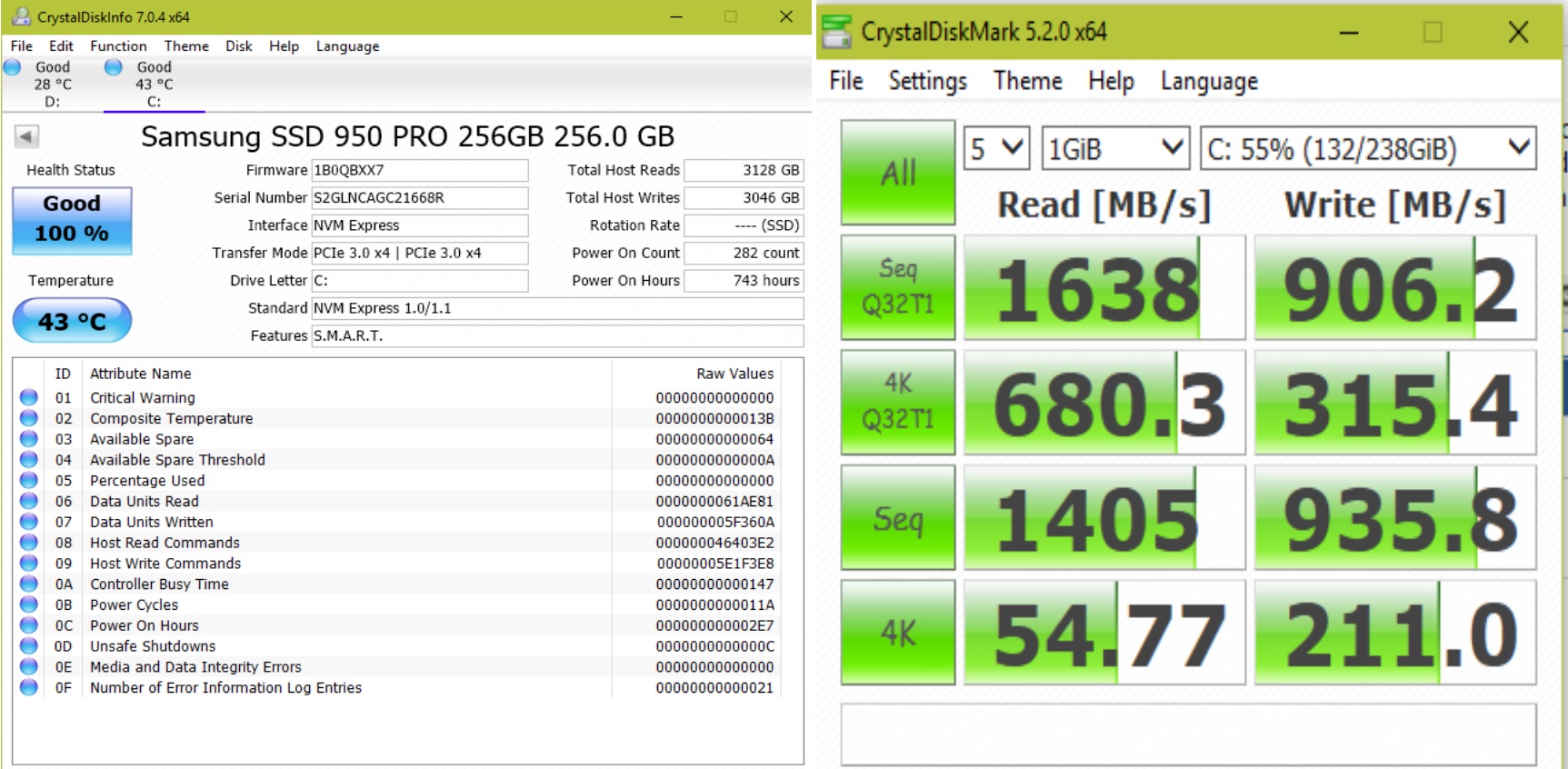Click the status orb for Percentage Used
Image resolution: width=1568 pixels, height=769 pixels.
29,480
